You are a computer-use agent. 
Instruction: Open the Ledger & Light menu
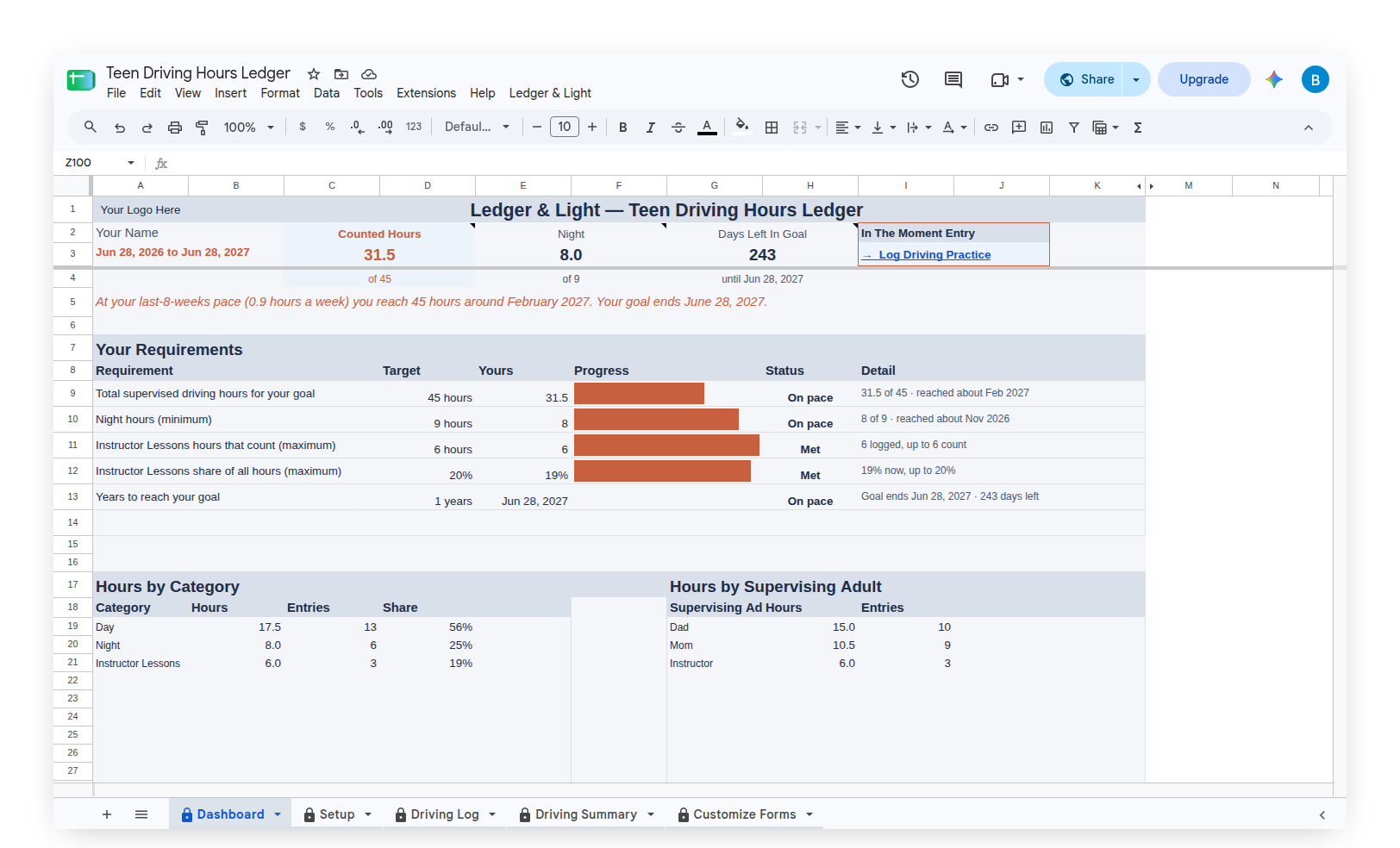click(550, 93)
